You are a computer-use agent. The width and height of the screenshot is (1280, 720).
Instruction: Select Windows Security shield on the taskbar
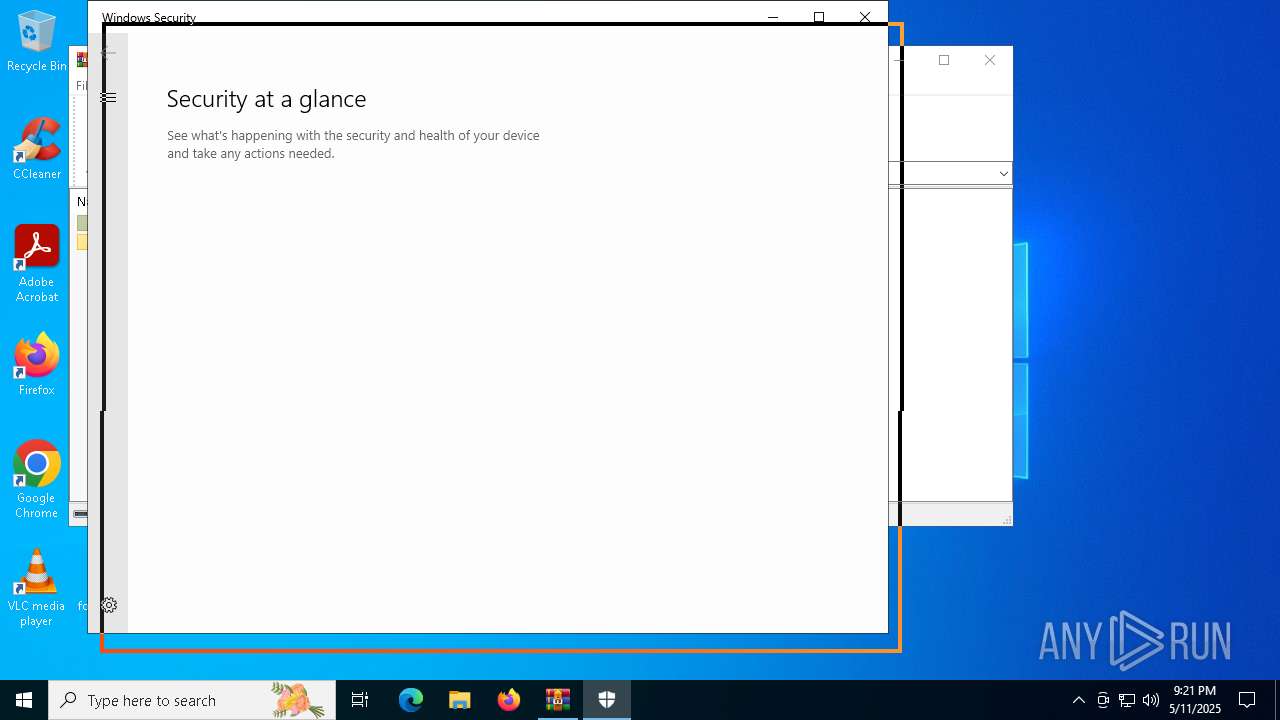(607, 700)
